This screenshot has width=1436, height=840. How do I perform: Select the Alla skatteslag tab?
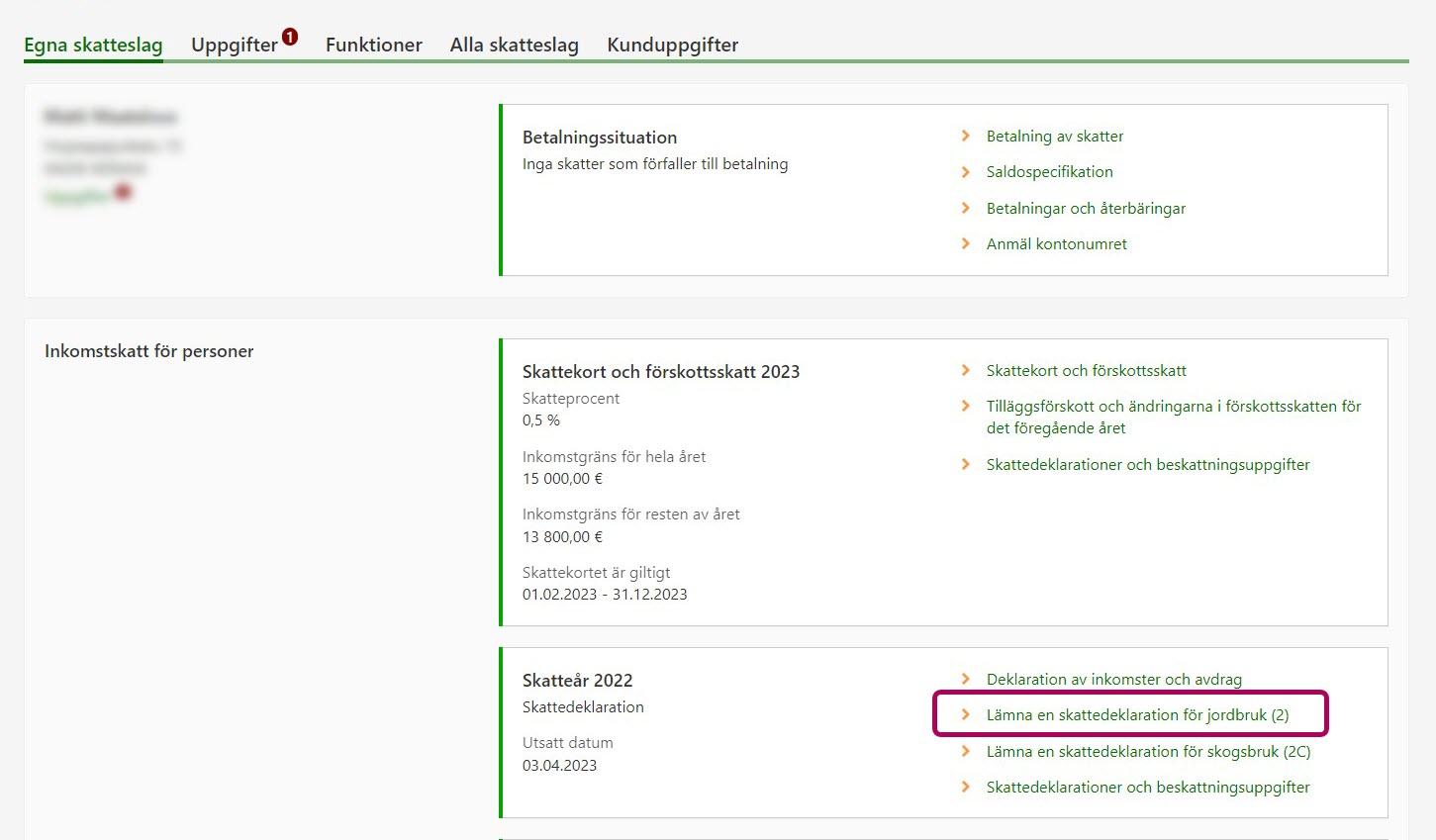coord(514,45)
